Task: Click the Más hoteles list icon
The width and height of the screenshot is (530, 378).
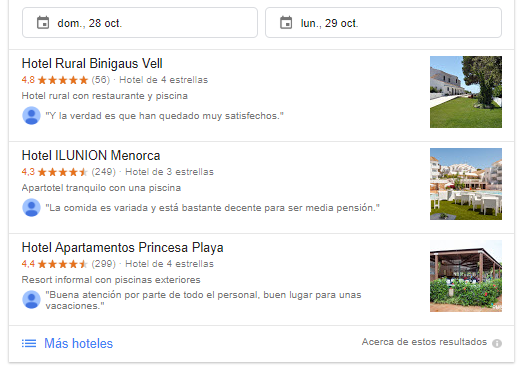Action: [29, 344]
